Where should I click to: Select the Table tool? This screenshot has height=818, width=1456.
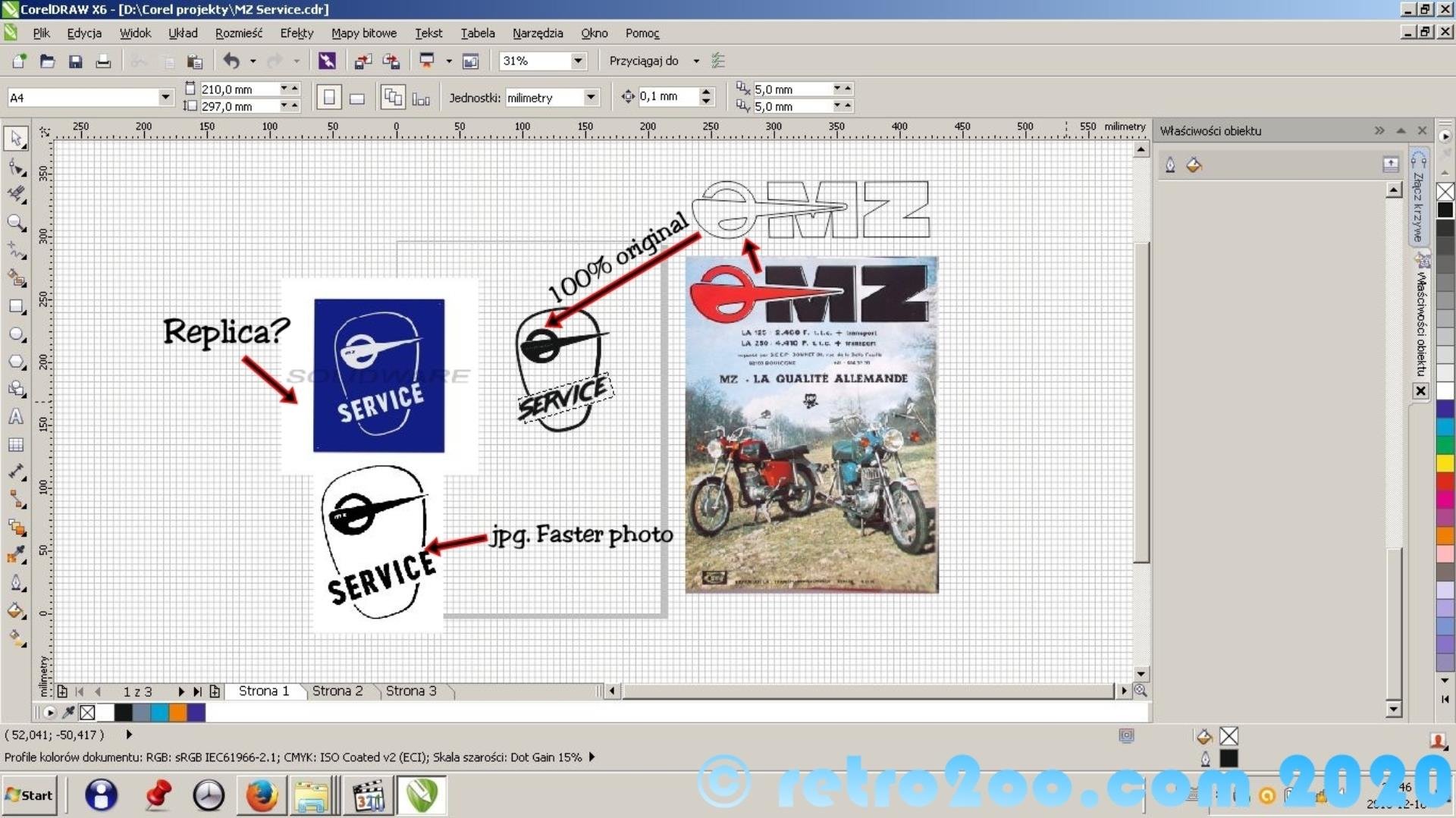(16, 445)
